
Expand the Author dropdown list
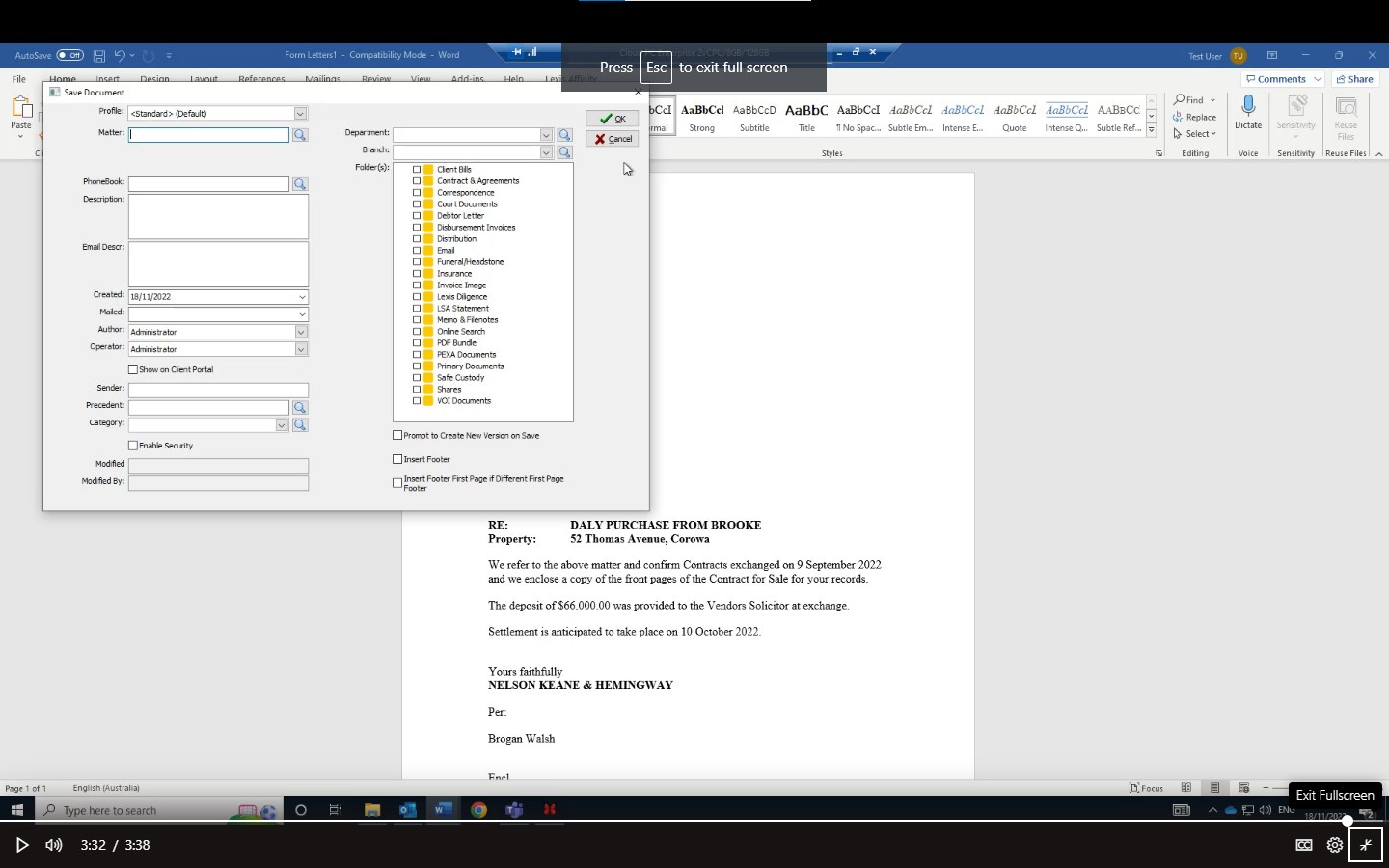tap(300, 332)
